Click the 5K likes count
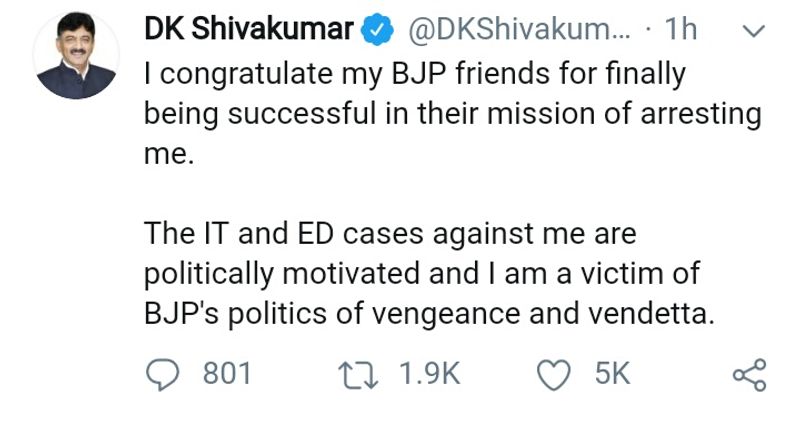Screen dimensions: 800x422 tap(612, 374)
